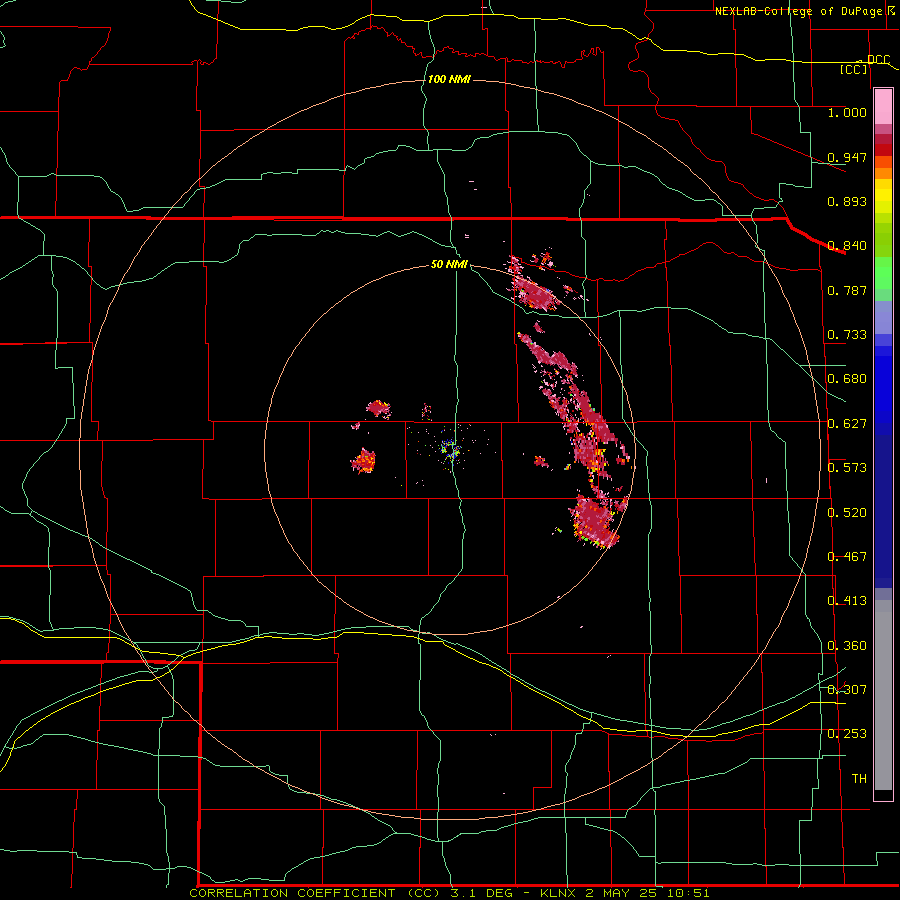Click the 0.467 scale value
This screenshot has width=900, height=900.
847,557
